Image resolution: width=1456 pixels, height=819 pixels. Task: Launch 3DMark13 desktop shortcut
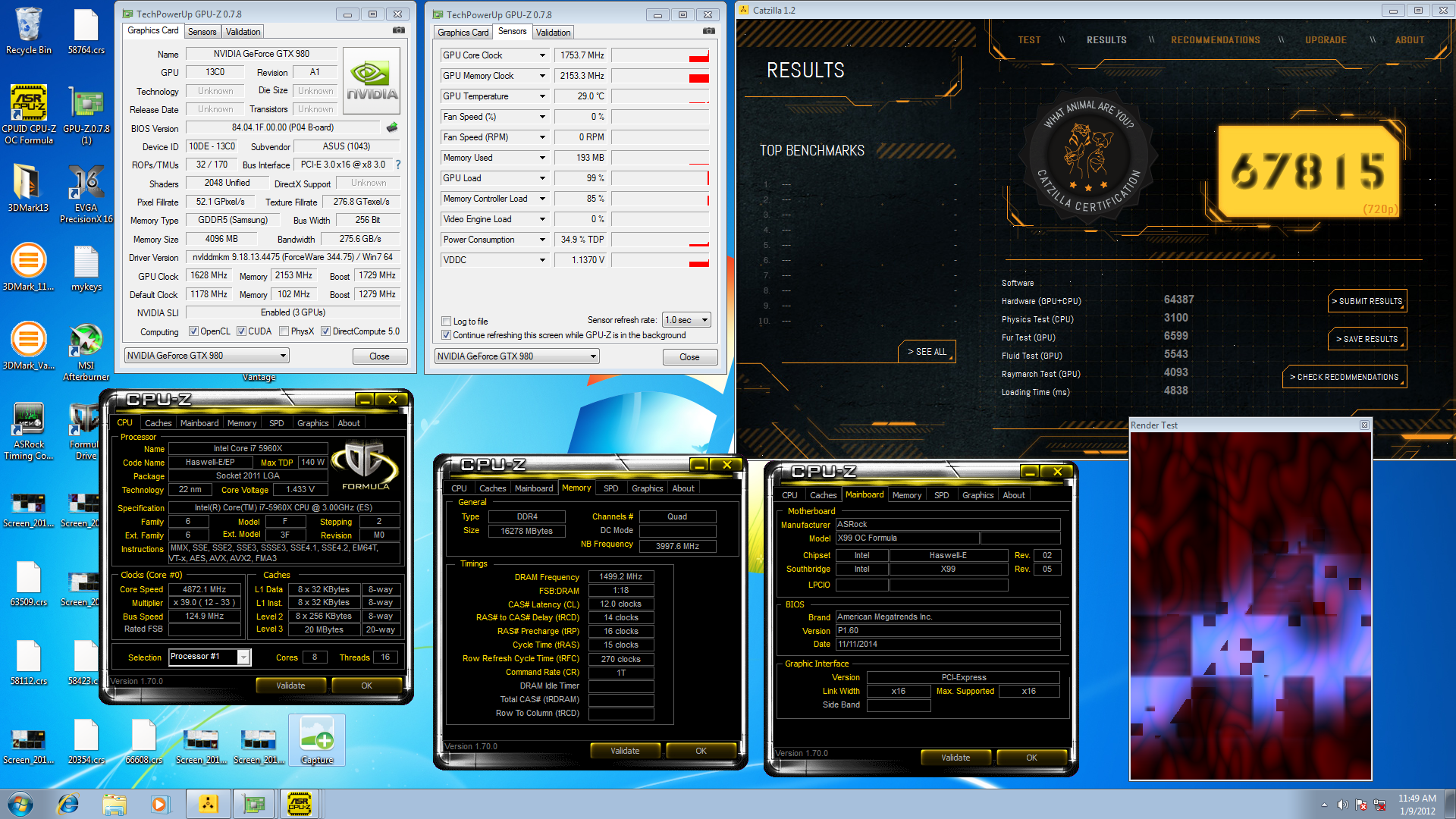coord(28,188)
